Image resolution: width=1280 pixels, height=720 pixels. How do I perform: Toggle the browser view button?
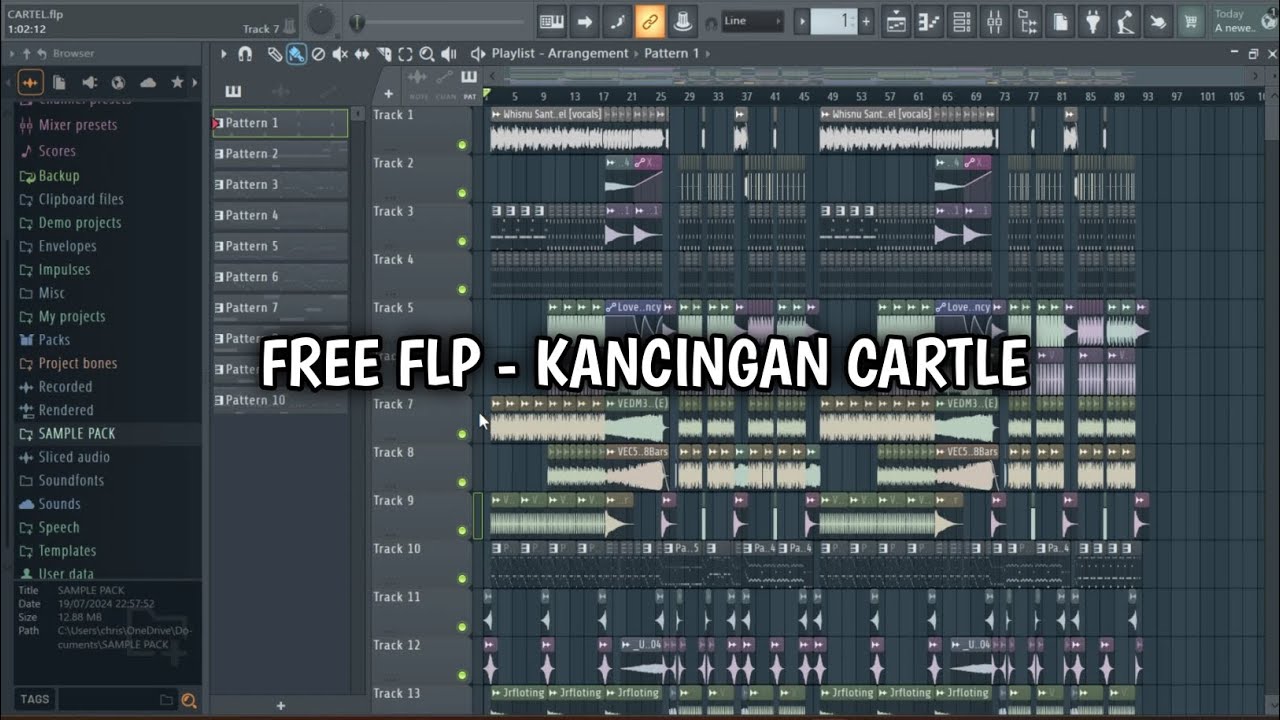1027,20
